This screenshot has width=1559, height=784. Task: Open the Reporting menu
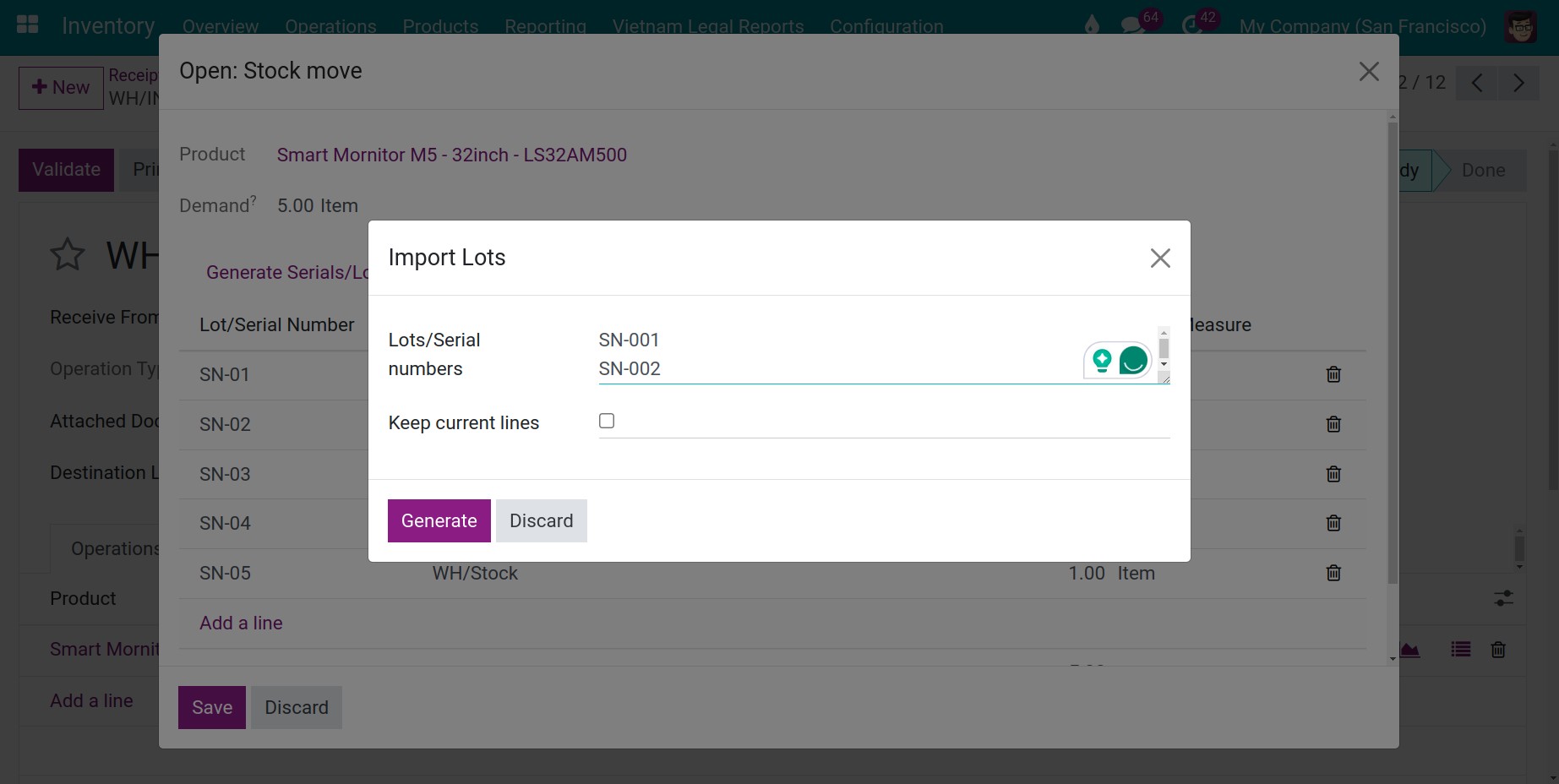coord(545,26)
